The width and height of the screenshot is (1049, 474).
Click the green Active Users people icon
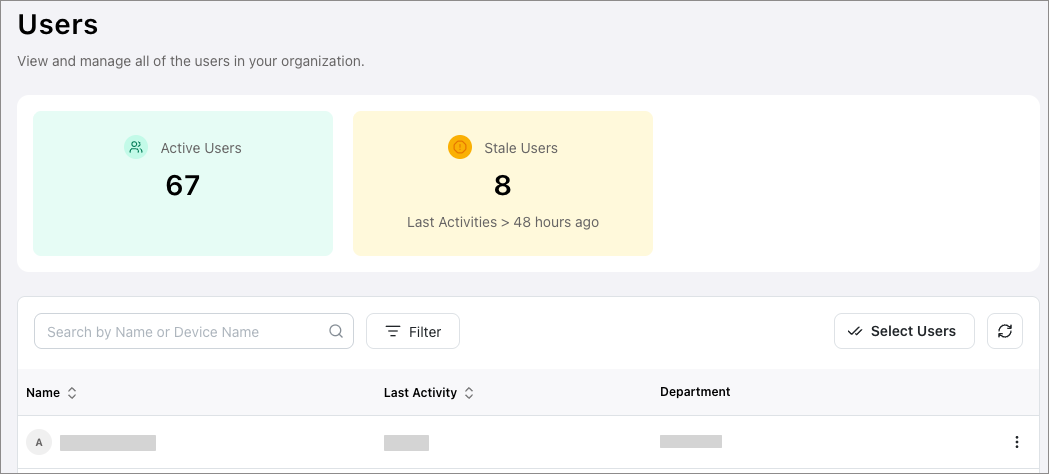coord(136,147)
